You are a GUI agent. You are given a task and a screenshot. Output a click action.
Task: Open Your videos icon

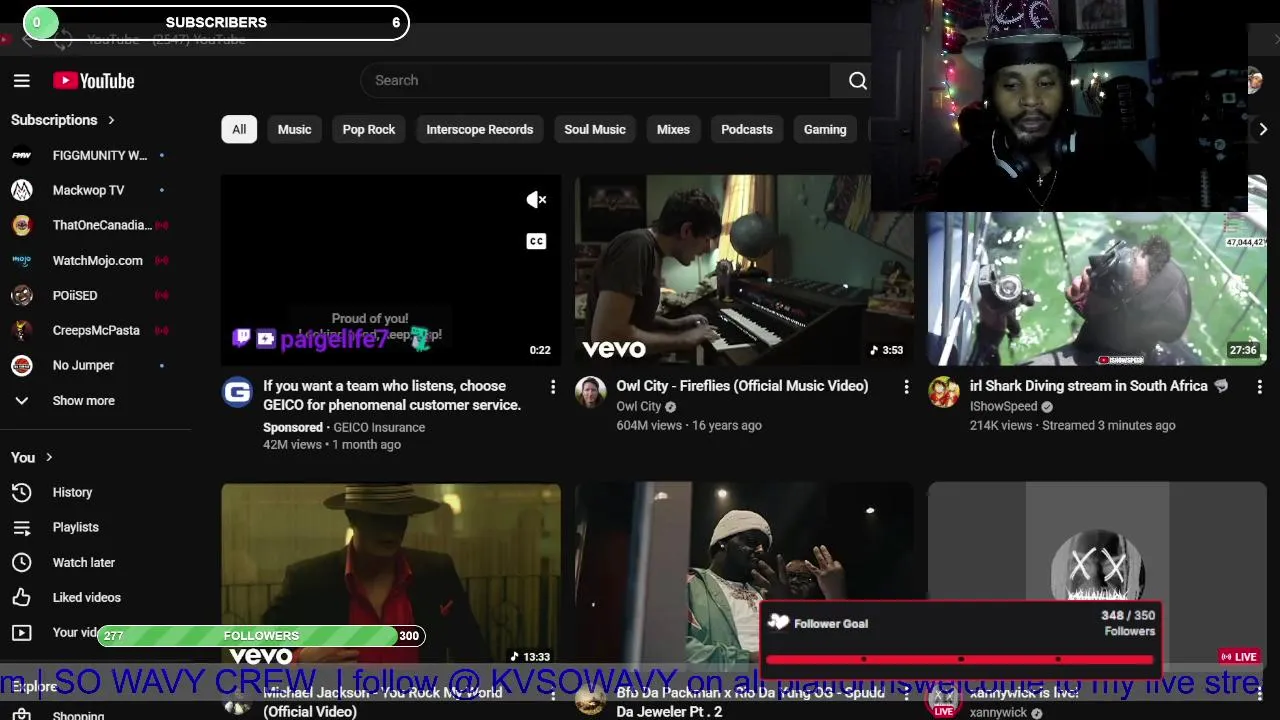click(x=21, y=632)
